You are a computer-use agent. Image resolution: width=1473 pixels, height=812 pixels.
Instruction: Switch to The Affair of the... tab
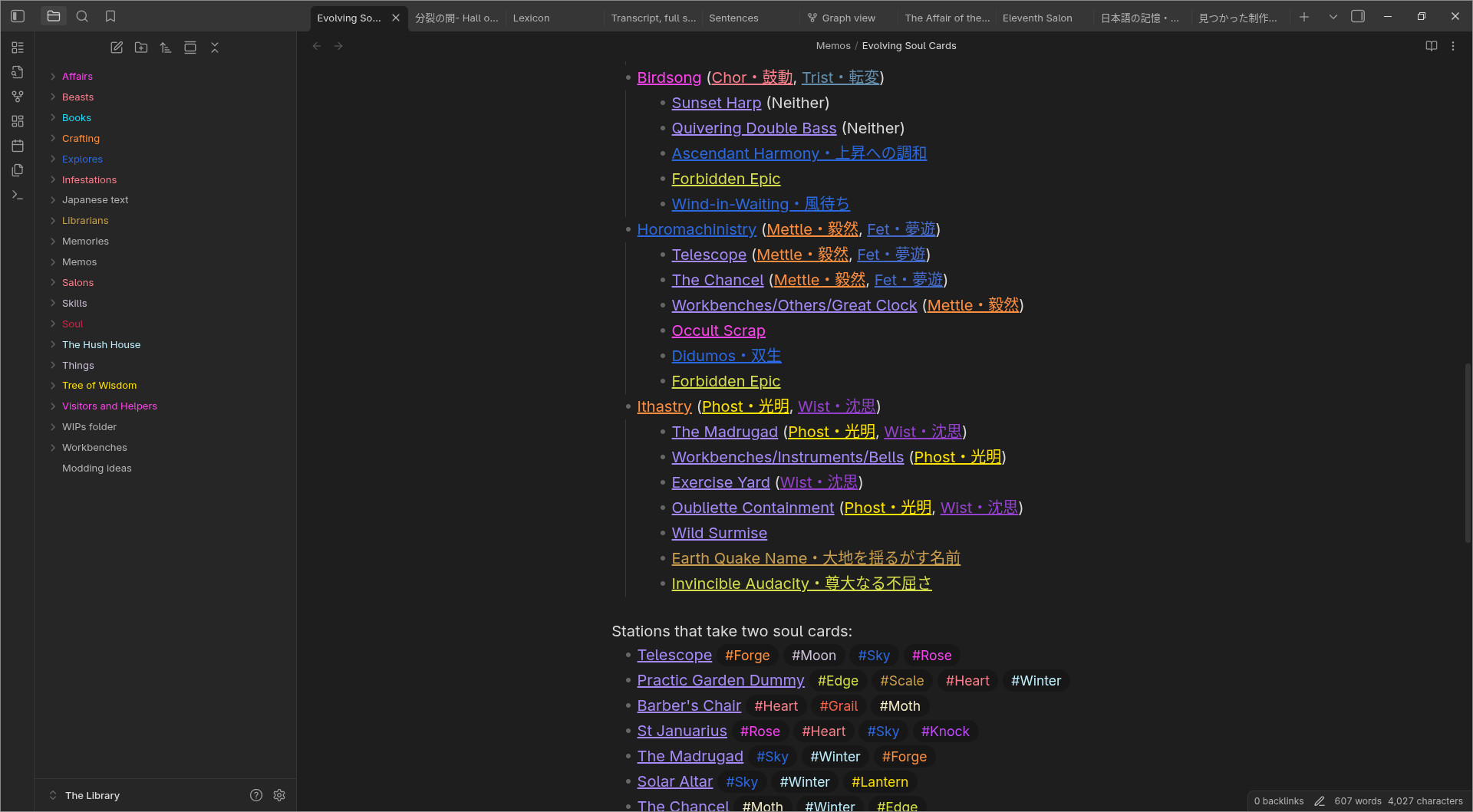[947, 18]
